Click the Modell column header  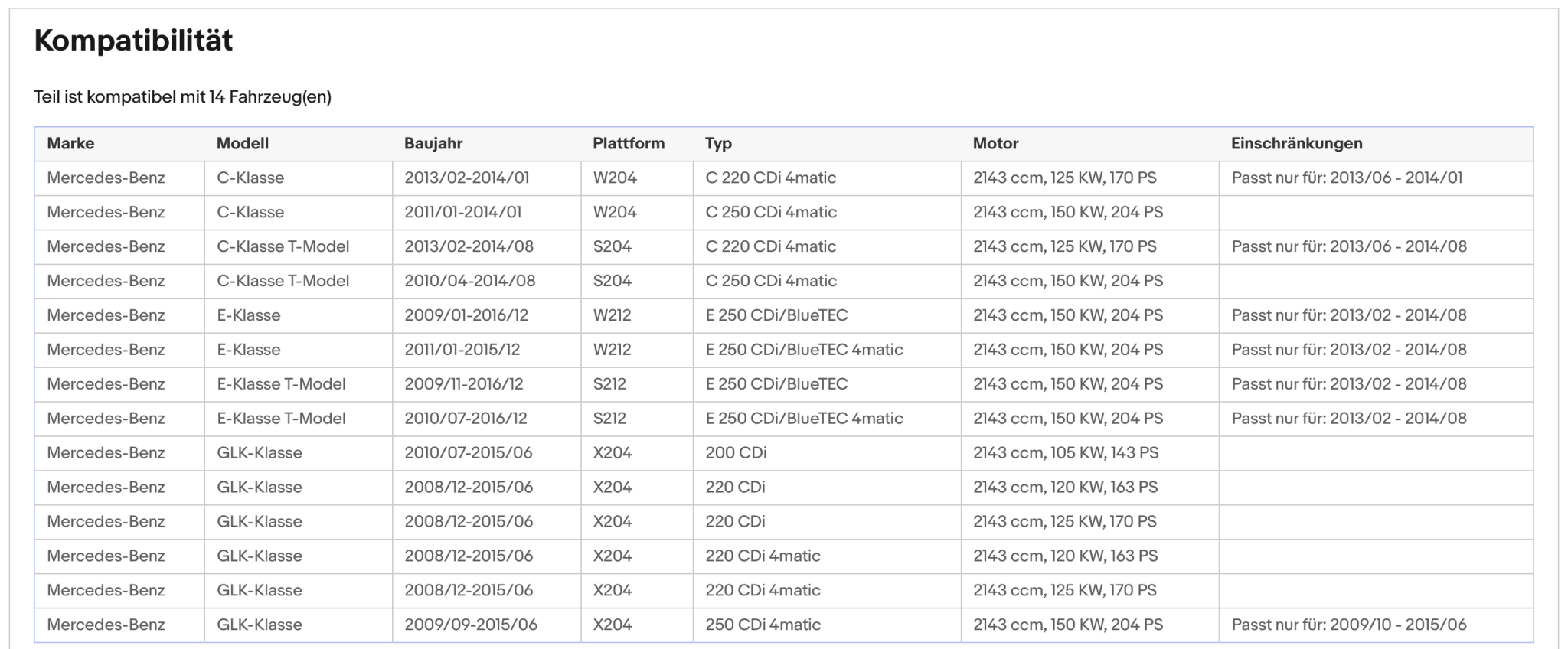point(242,143)
